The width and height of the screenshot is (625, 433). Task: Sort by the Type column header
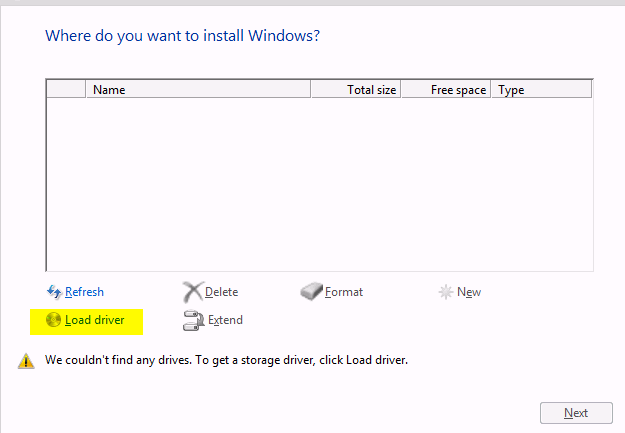coord(542,89)
